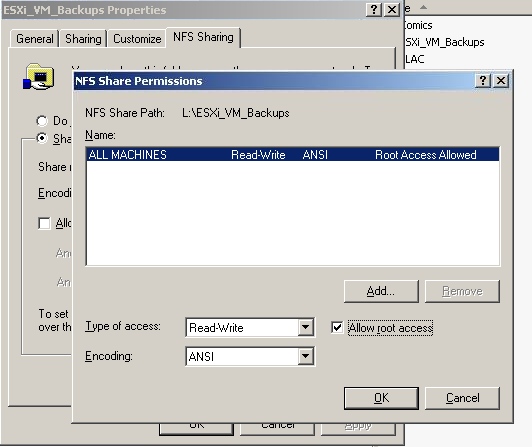
Task: Close the ESXi_VM_Backups Properties window
Action: pos(392,10)
